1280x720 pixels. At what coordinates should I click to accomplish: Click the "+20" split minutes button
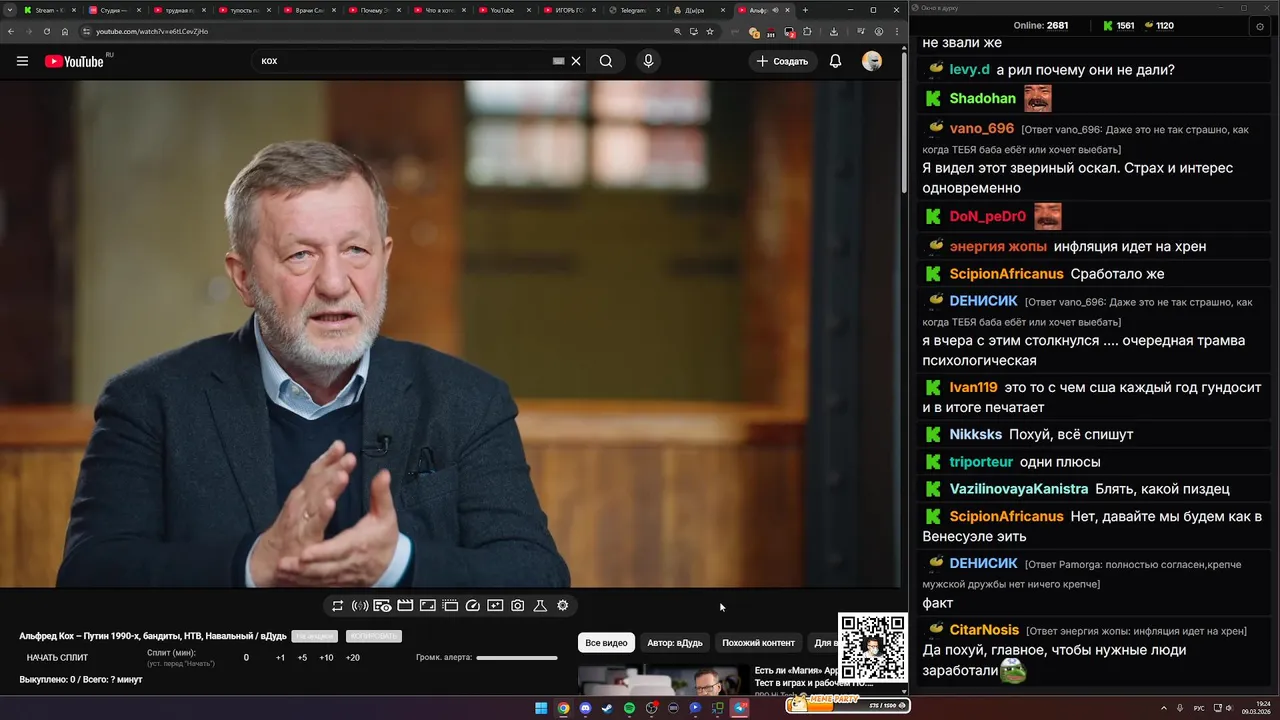coord(352,658)
